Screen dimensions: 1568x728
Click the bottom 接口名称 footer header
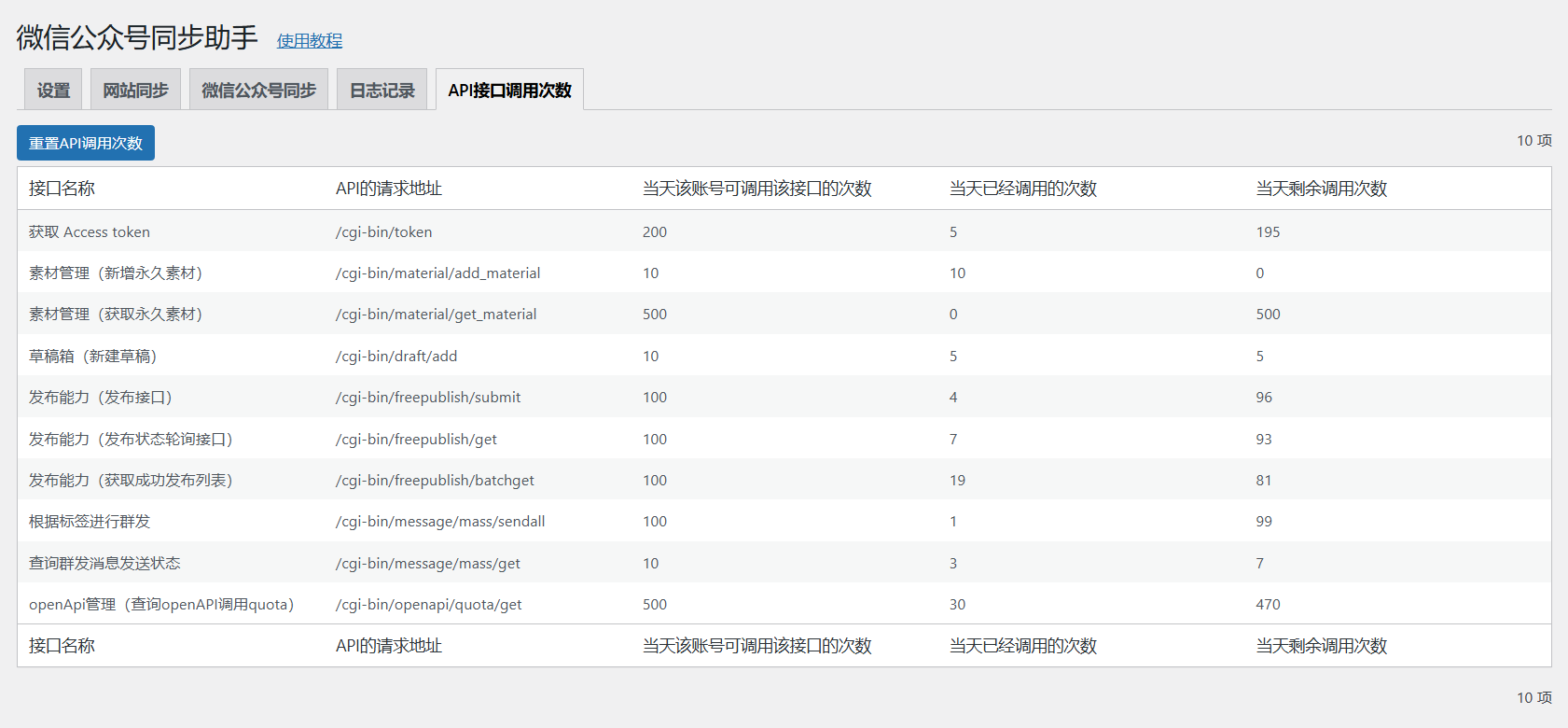click(x=62, y=646)
